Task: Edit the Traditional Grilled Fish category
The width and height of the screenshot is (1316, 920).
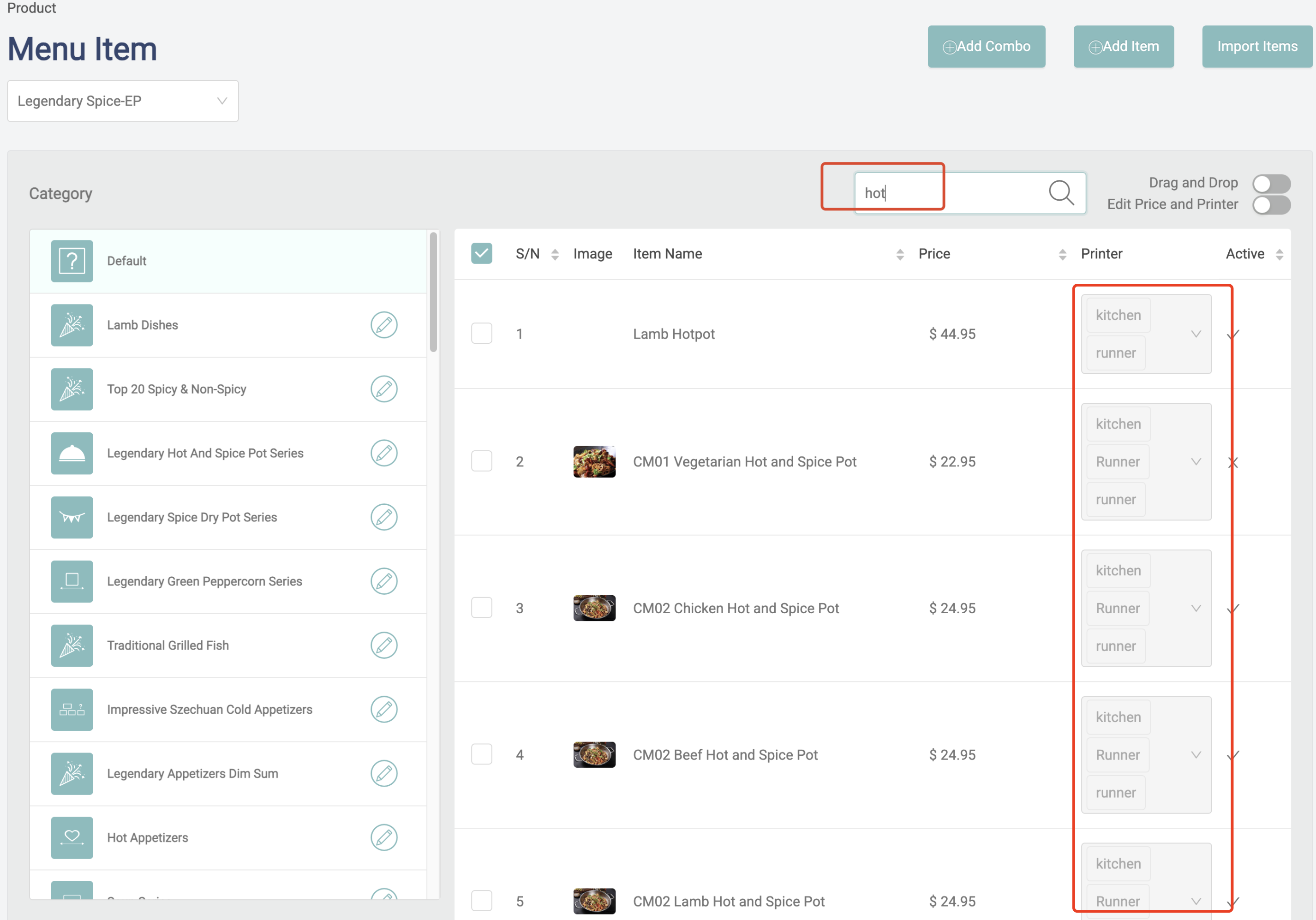Action: pyautogui.click(x=383, y=645)
